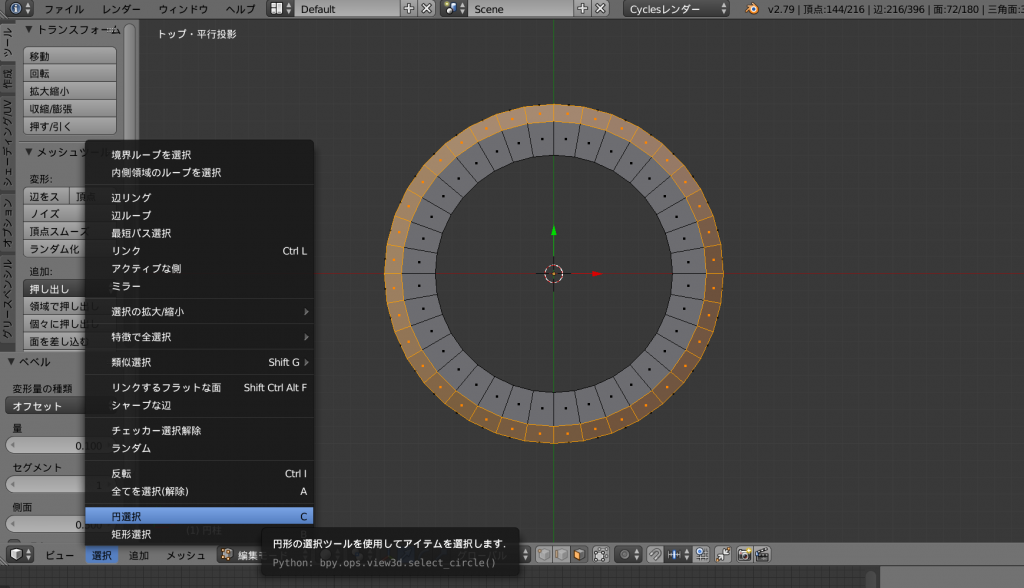1024x588 pixels.
Task: Add a new screen layout with plus
Action: pos(409,9)
